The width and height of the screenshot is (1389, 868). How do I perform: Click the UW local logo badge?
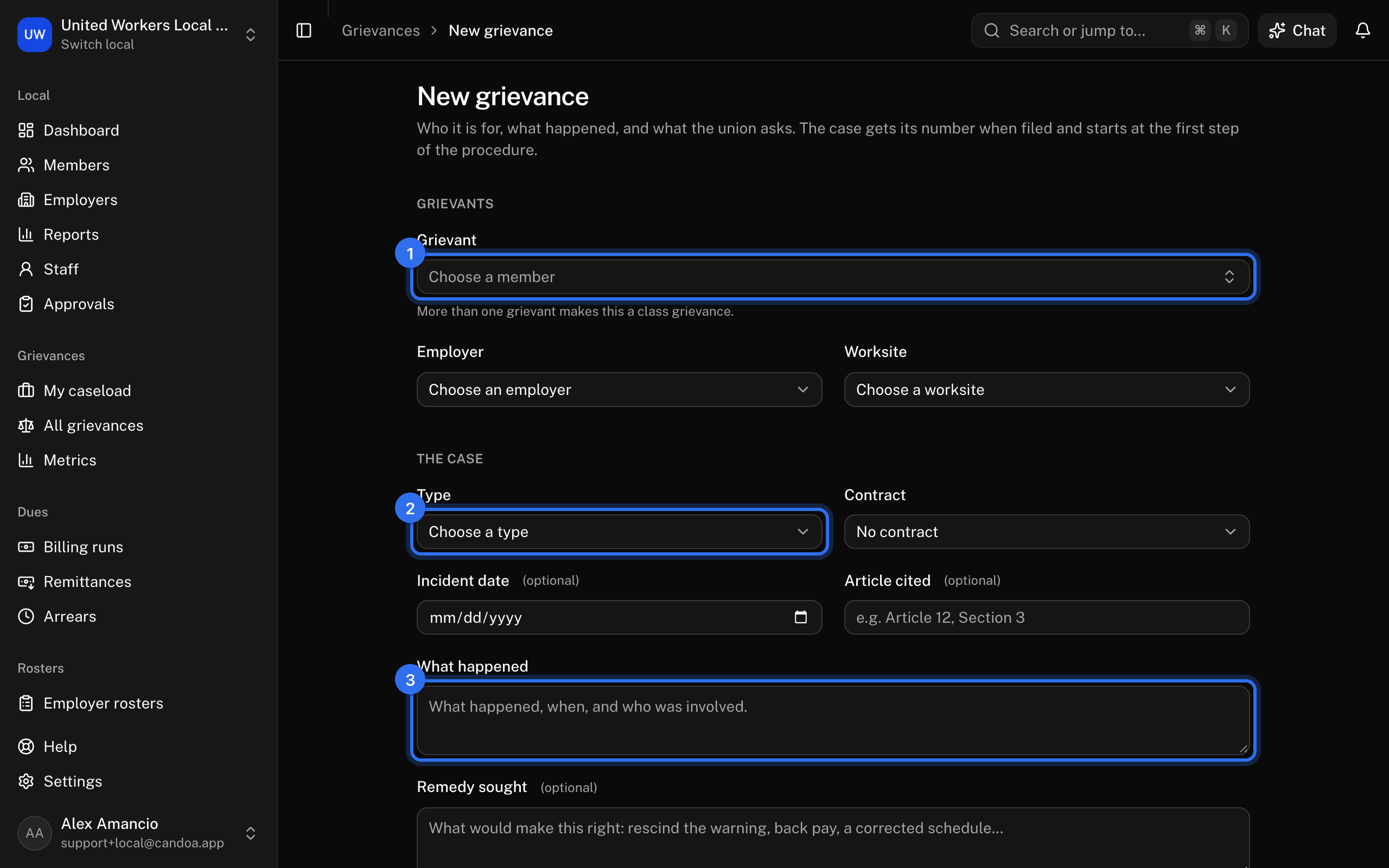pyautogui.click(x=34, y=34)
